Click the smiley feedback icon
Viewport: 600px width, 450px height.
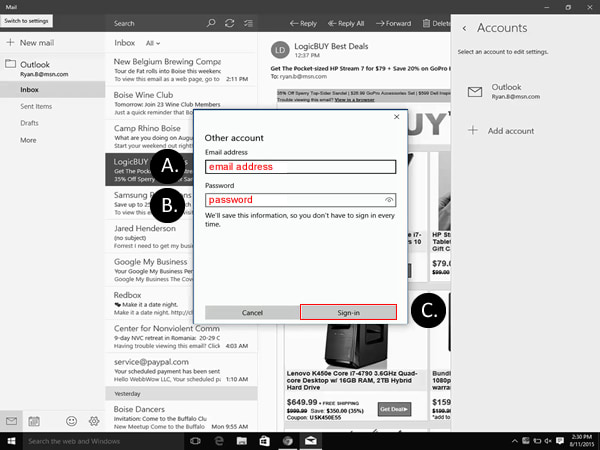[x=71, y=421]
